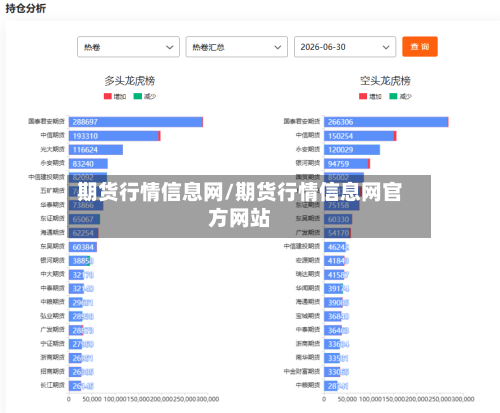Select the bar valued 94759
This screenshot has width=500, height=413.
[x=347, y=164]
